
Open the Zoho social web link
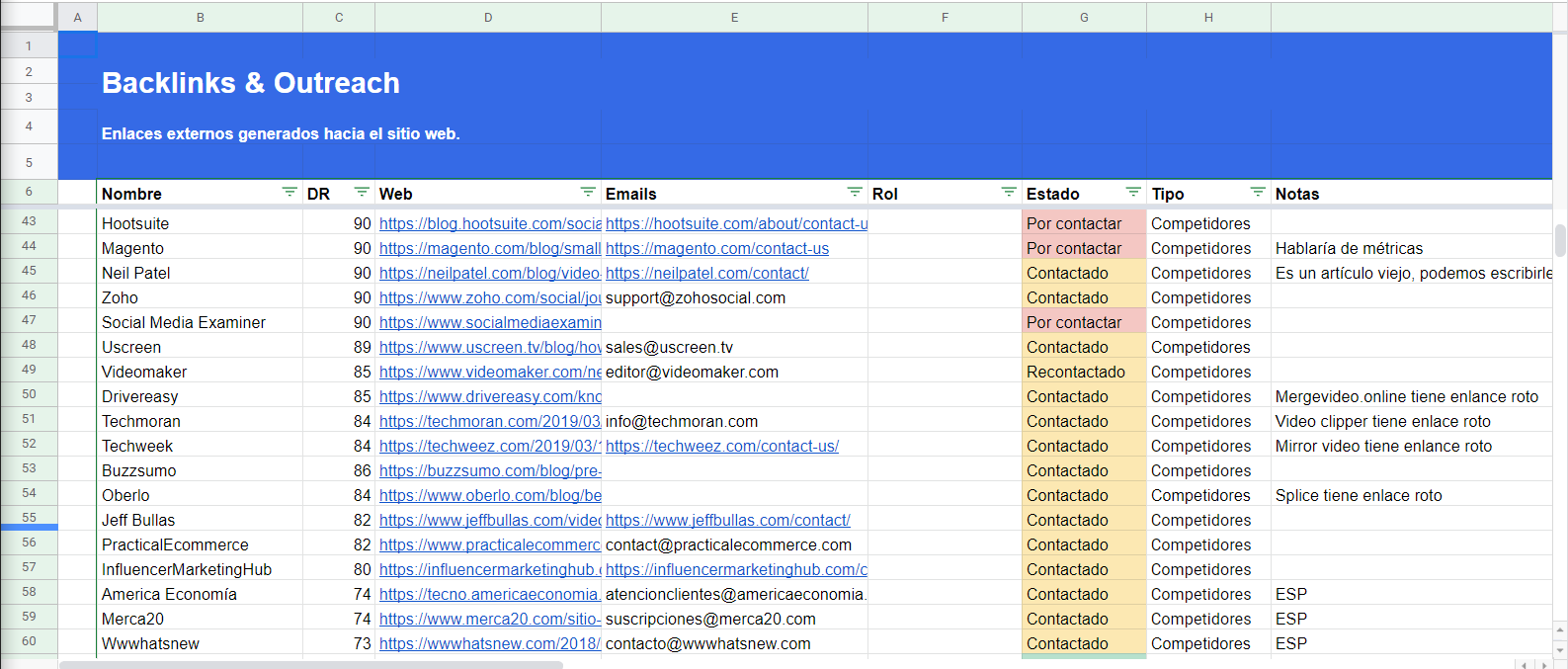(490, 298)
